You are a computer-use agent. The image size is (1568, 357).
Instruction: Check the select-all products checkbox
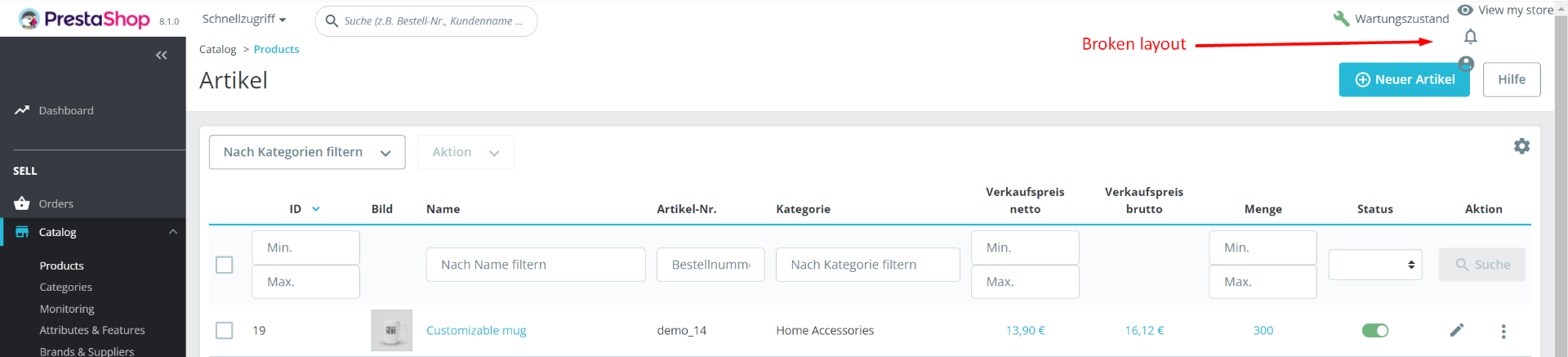225,265
